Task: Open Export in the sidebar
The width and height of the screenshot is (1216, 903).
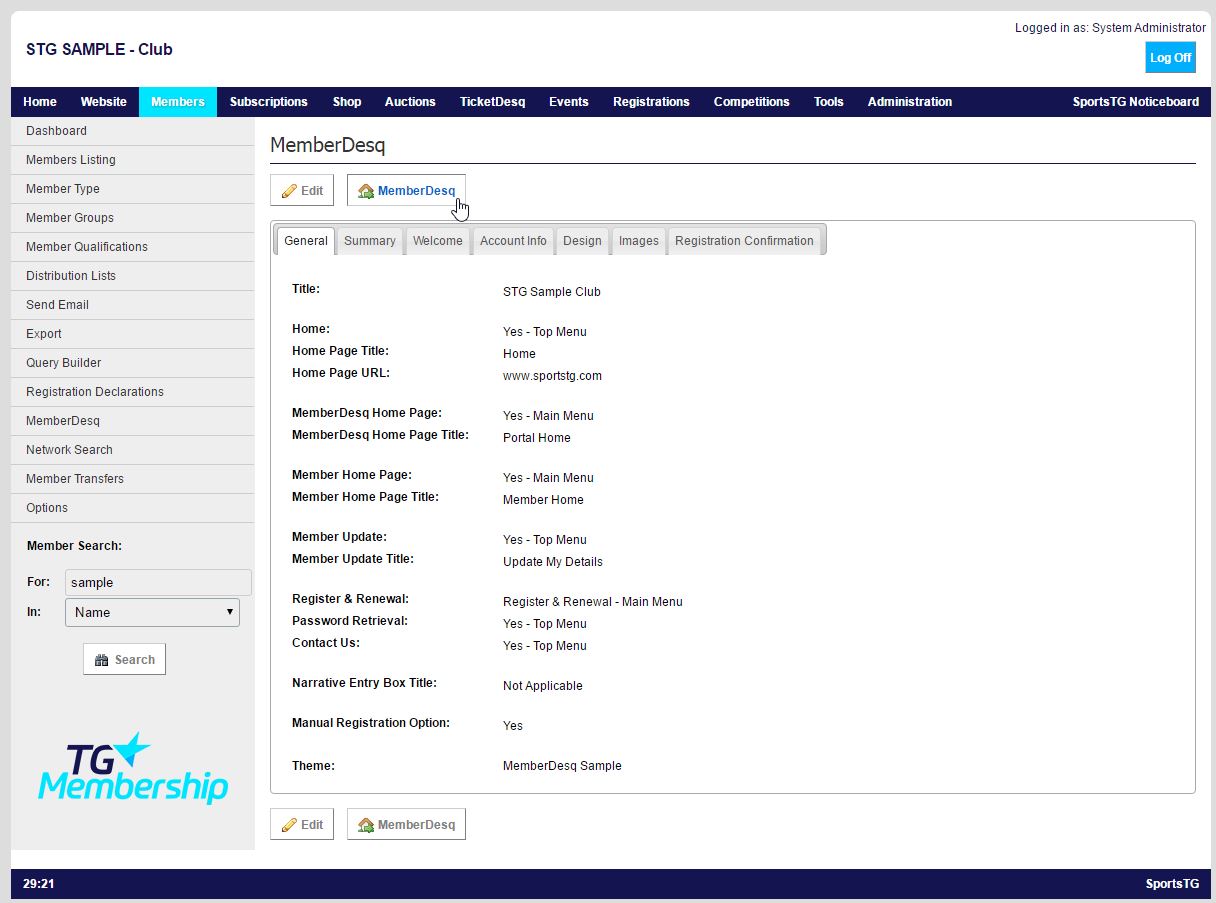Action: click(133, 334)
